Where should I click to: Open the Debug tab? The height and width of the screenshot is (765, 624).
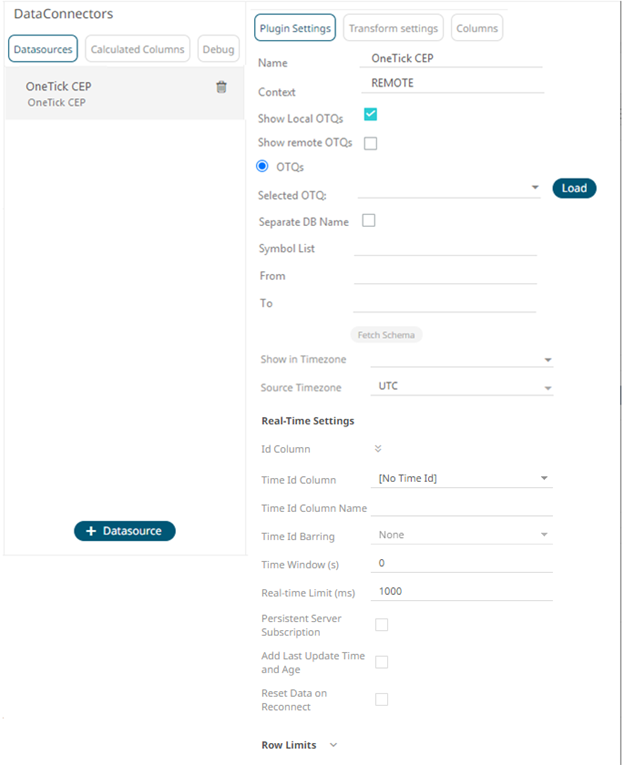217,49
